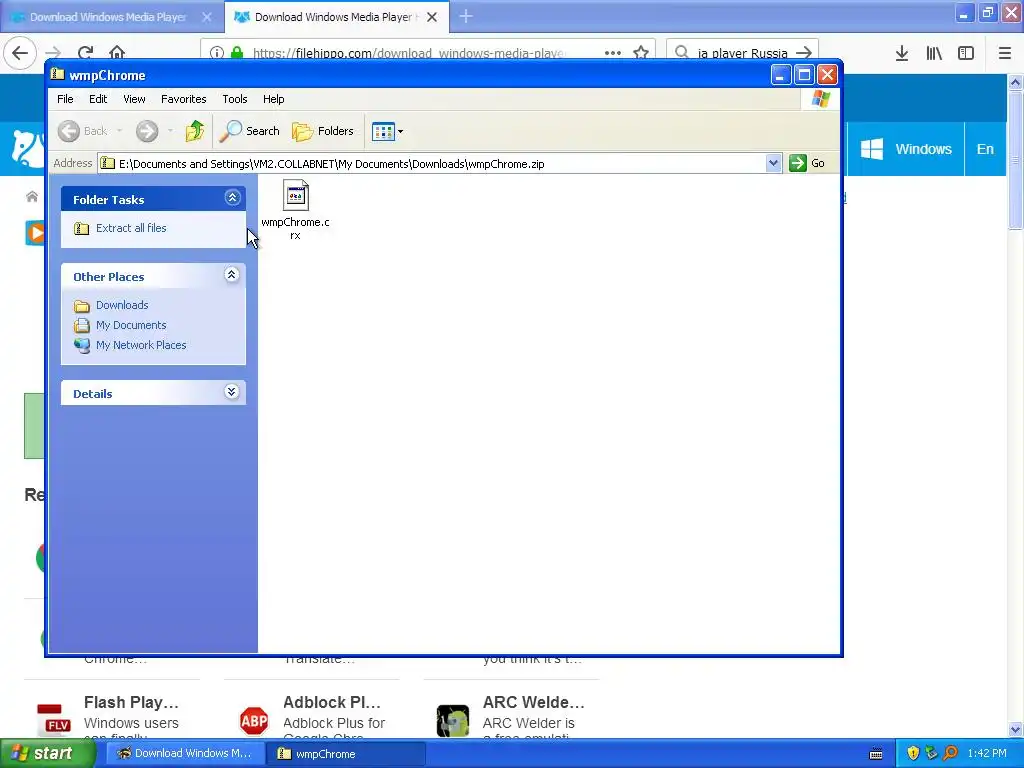
Task: Click the wmpChrome taskbar button
Action: [347, 754]
